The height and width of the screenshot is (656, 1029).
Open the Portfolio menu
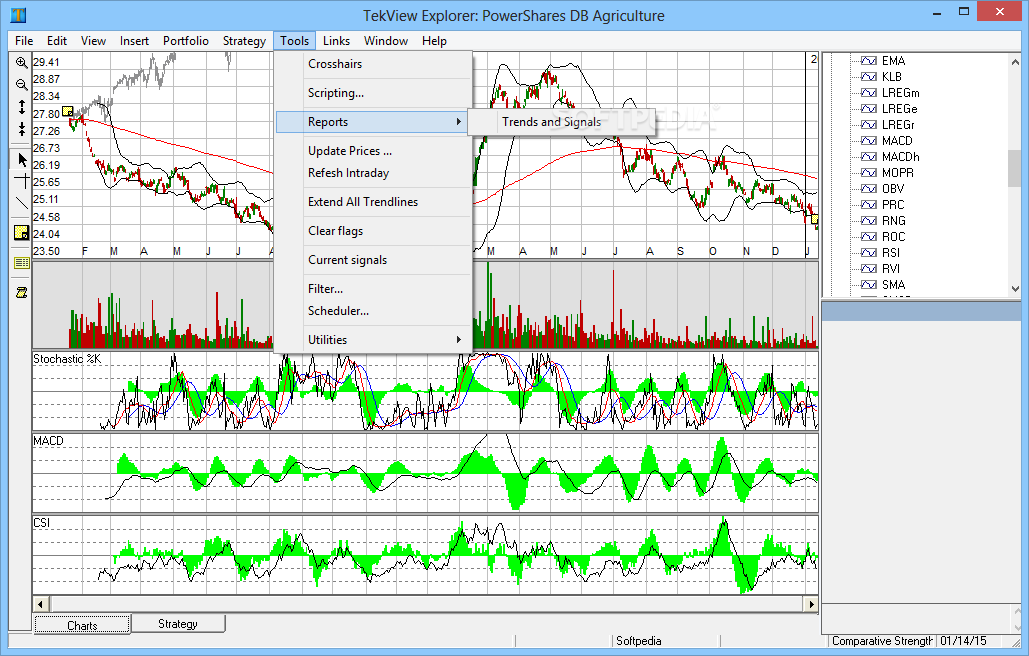coord(186,41)
